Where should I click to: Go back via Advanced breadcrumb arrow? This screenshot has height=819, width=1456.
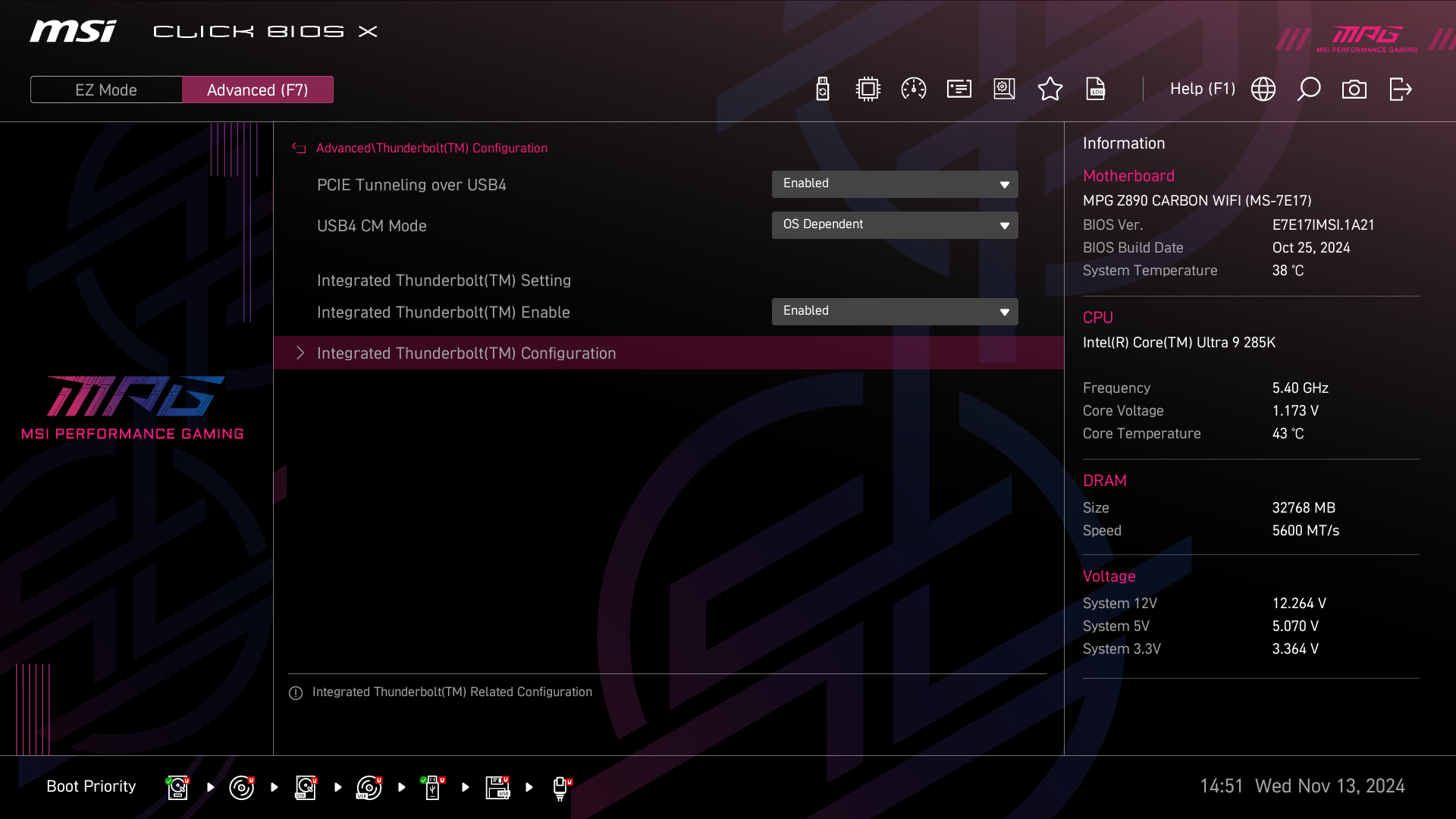[299, 149]
